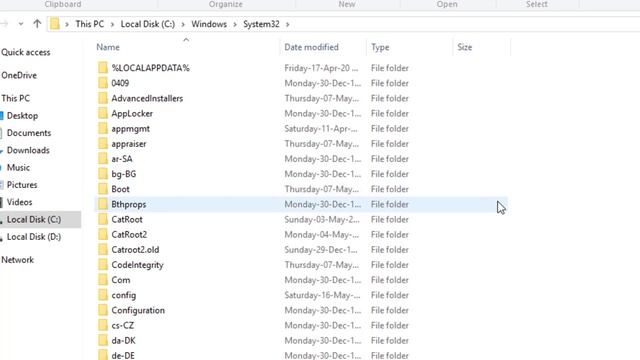Image resolution: width=640 pixels, height=360 pixels.
Task: Click the date Sunday-03-May of CatRoot
Action: tap(322, 220)
